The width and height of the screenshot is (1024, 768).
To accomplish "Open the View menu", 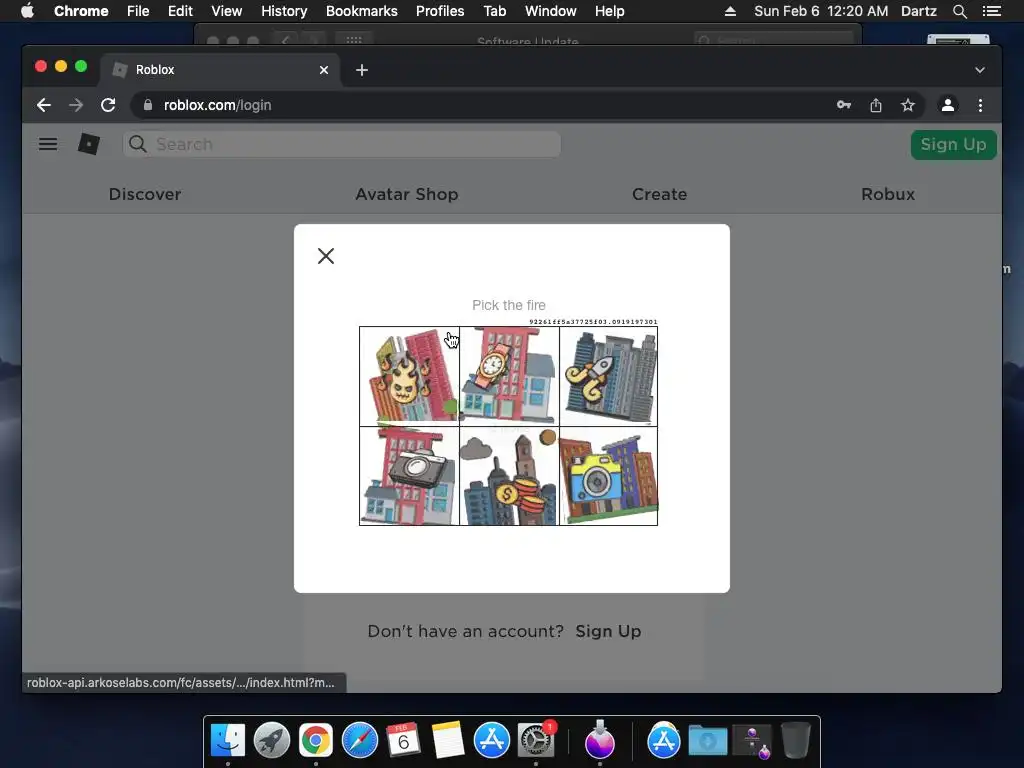I will coord(227,11).
